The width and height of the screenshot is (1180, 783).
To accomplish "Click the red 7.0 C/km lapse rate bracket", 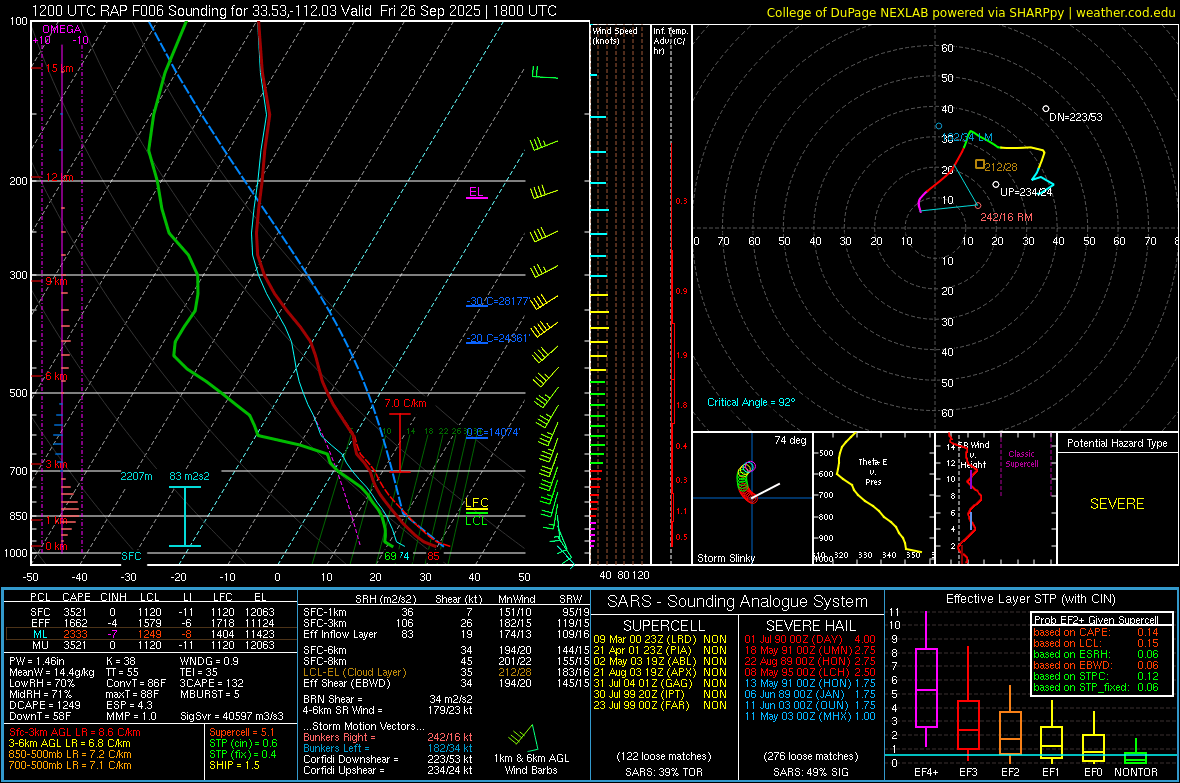I will point(399,443).
